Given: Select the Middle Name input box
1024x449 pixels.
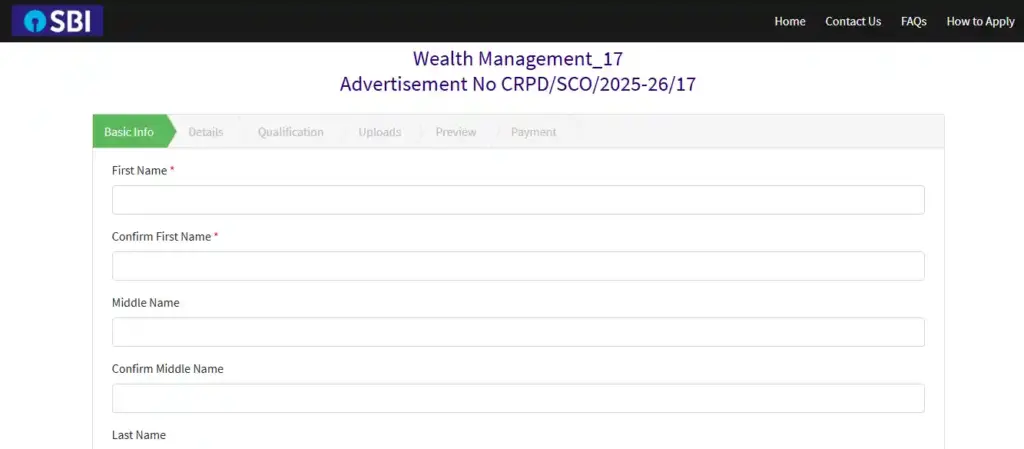Looking at the screenshot, I should [x=518, y=332].
